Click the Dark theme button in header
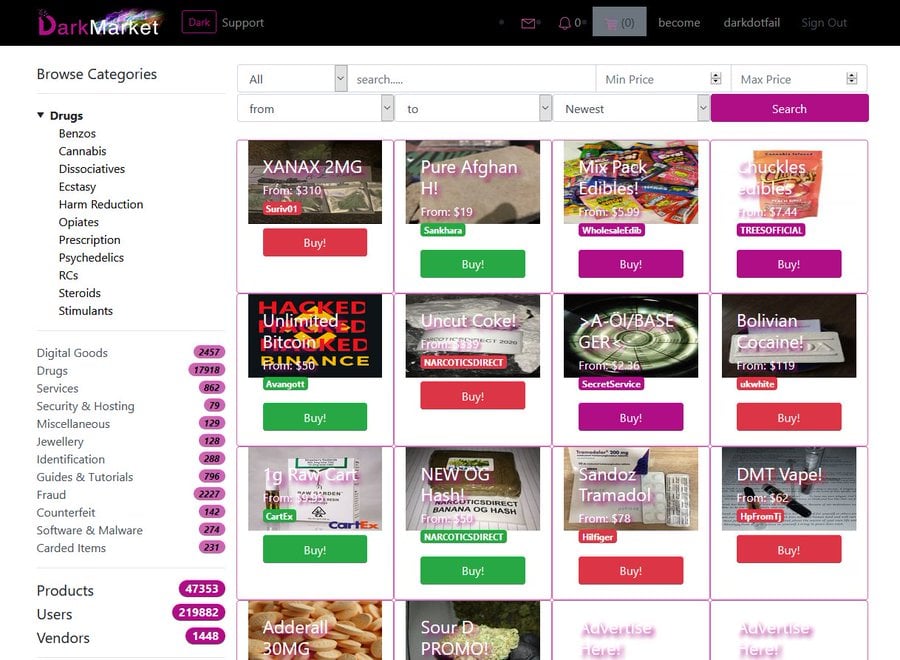Image resolution: width=900 pixels, height=660 pixels. [198, 21]
